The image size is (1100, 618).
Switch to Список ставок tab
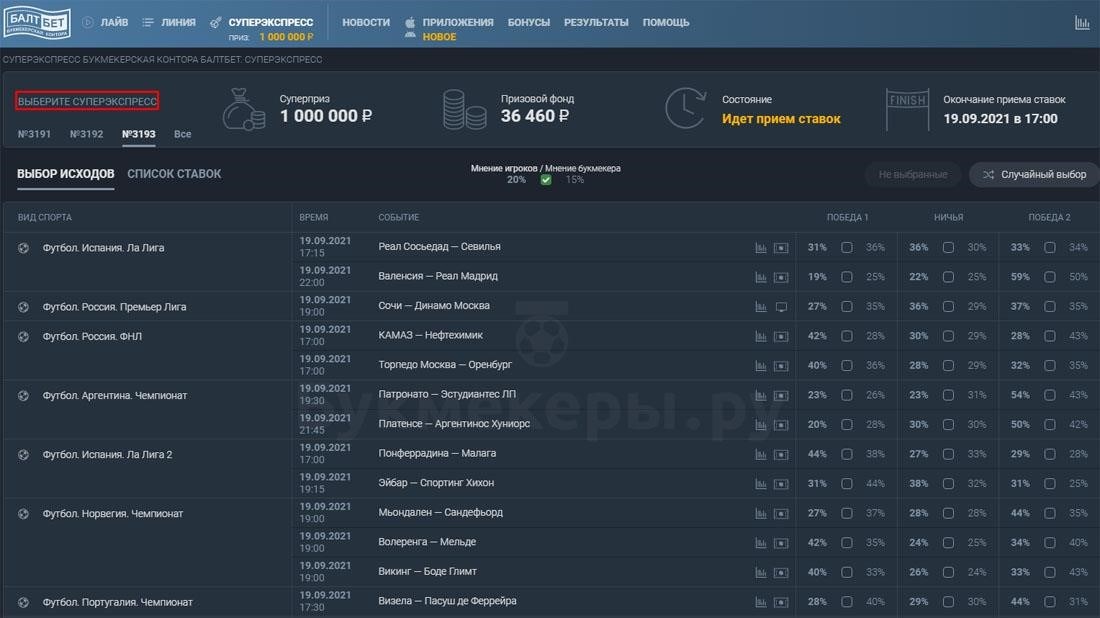tap(174, 174)
